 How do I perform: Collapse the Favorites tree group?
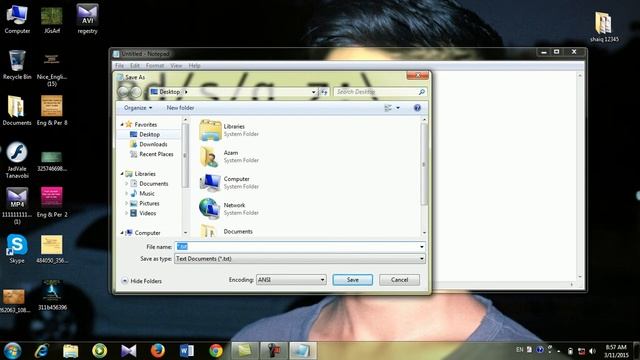[x=122, y=124]
